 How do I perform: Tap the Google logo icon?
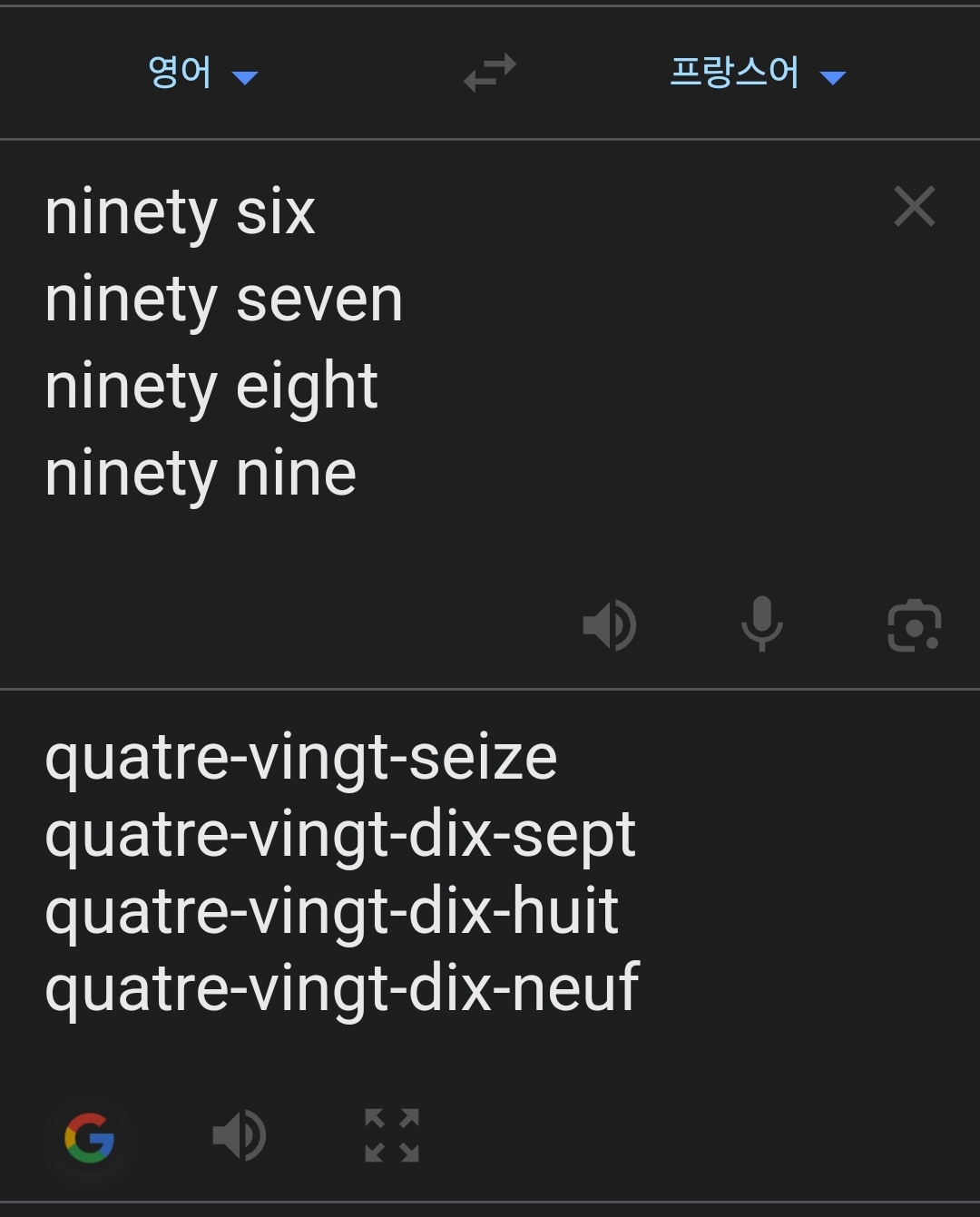(90, 1136)
